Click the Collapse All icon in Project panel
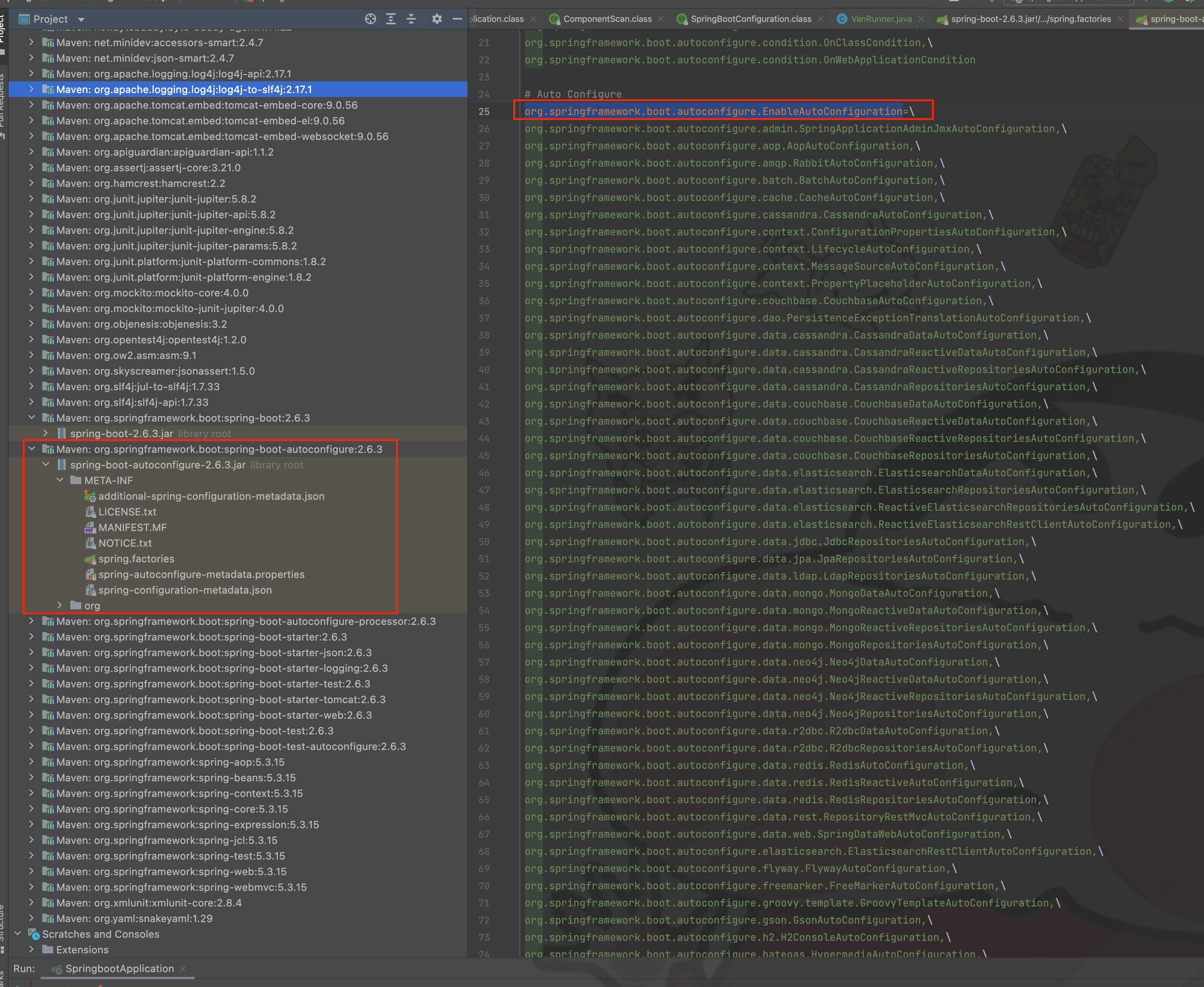The image size is (1204, 987). click(411, 19)
